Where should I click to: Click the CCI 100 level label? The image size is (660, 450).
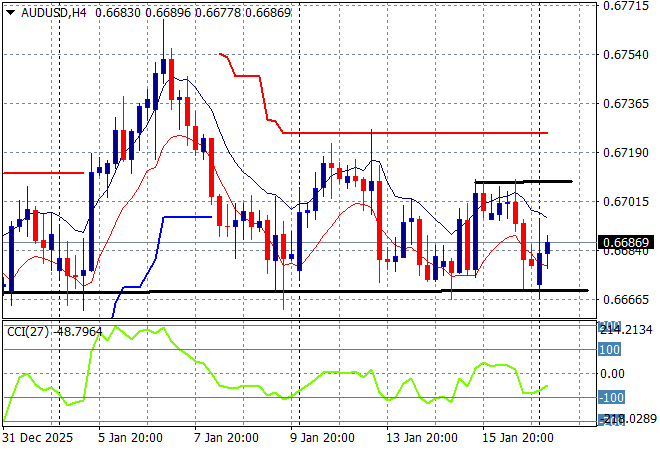coord(610,350)
